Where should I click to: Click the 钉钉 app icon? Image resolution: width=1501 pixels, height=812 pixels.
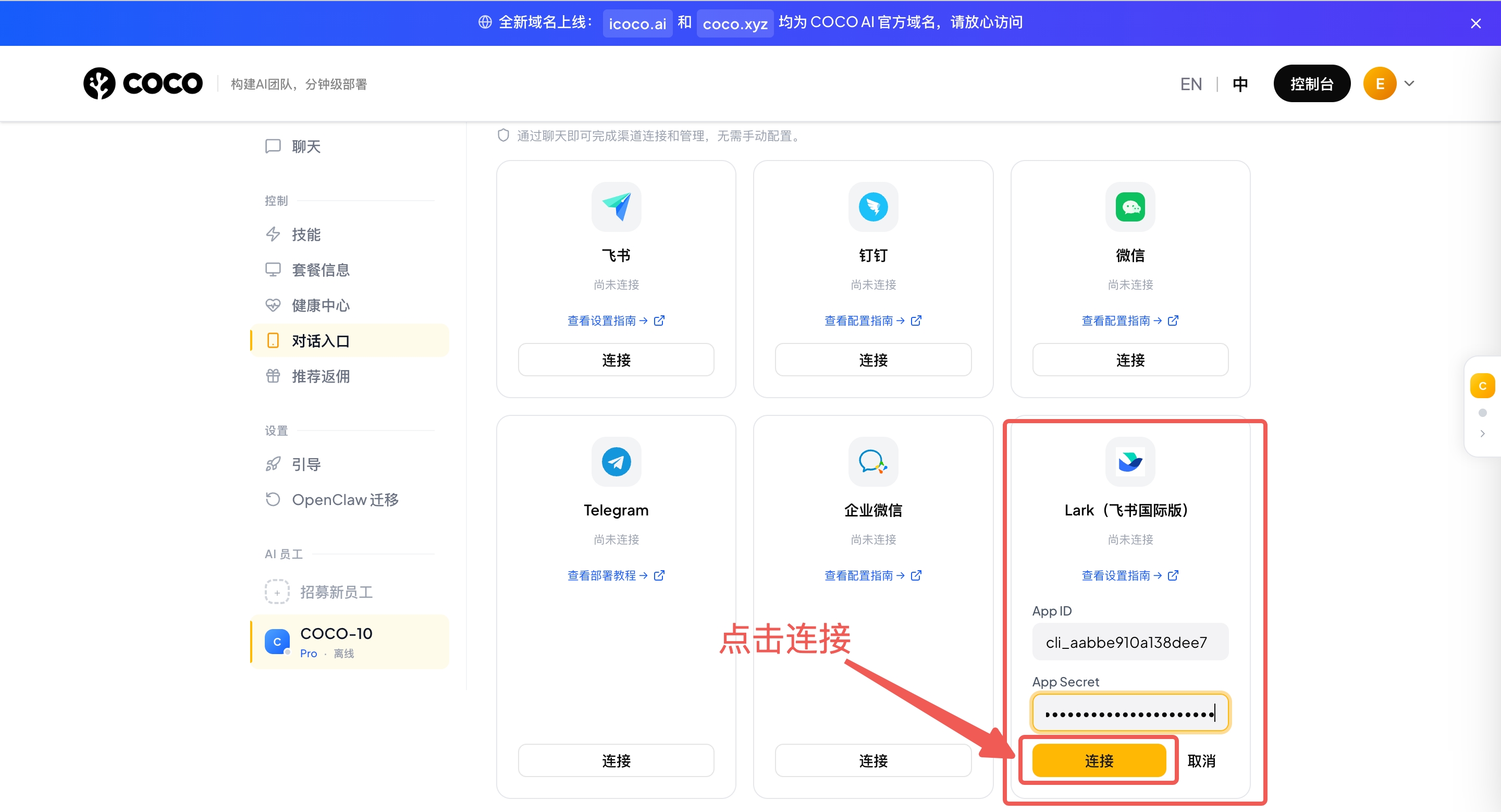[x=873, y=207]
